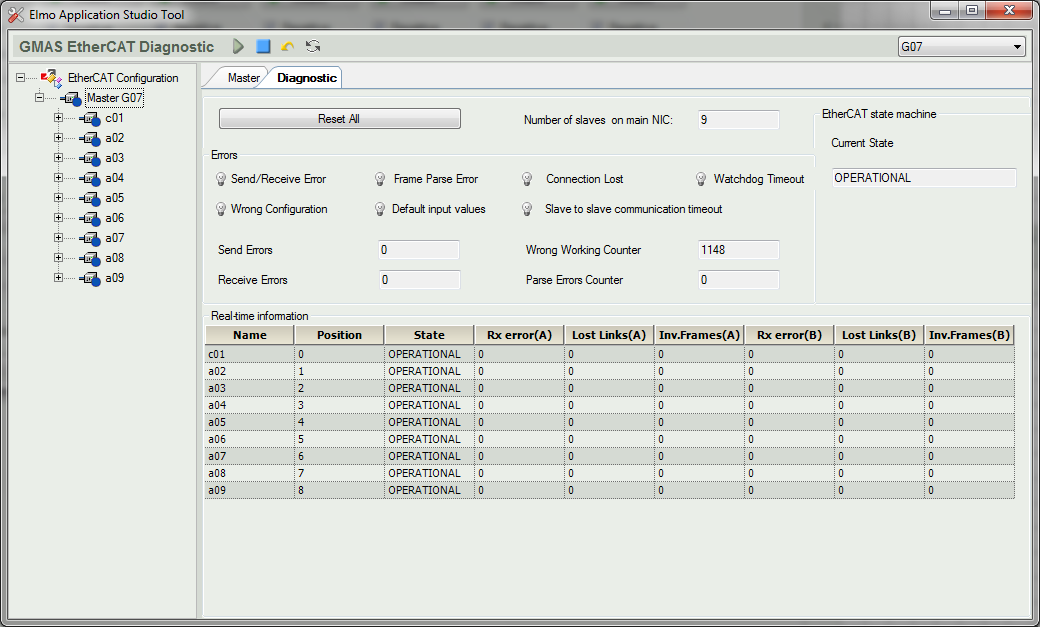Viewport: 1040px width, 627px height.
Task: Minimize the Elmo Application Studio window
Action: (x=944, y=11)
